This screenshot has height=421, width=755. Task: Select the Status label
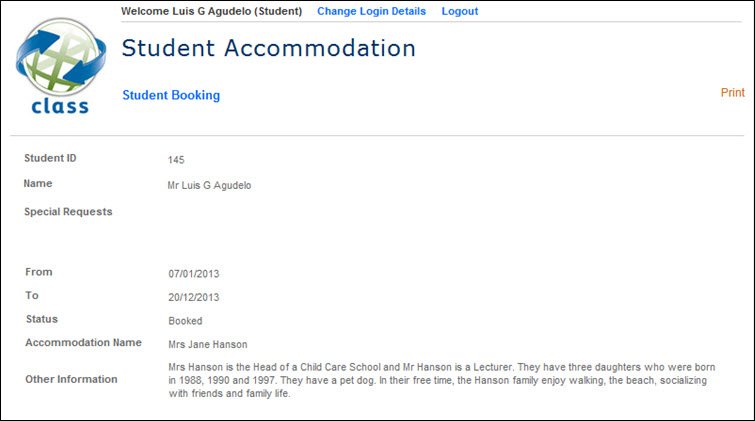point(42,319)
